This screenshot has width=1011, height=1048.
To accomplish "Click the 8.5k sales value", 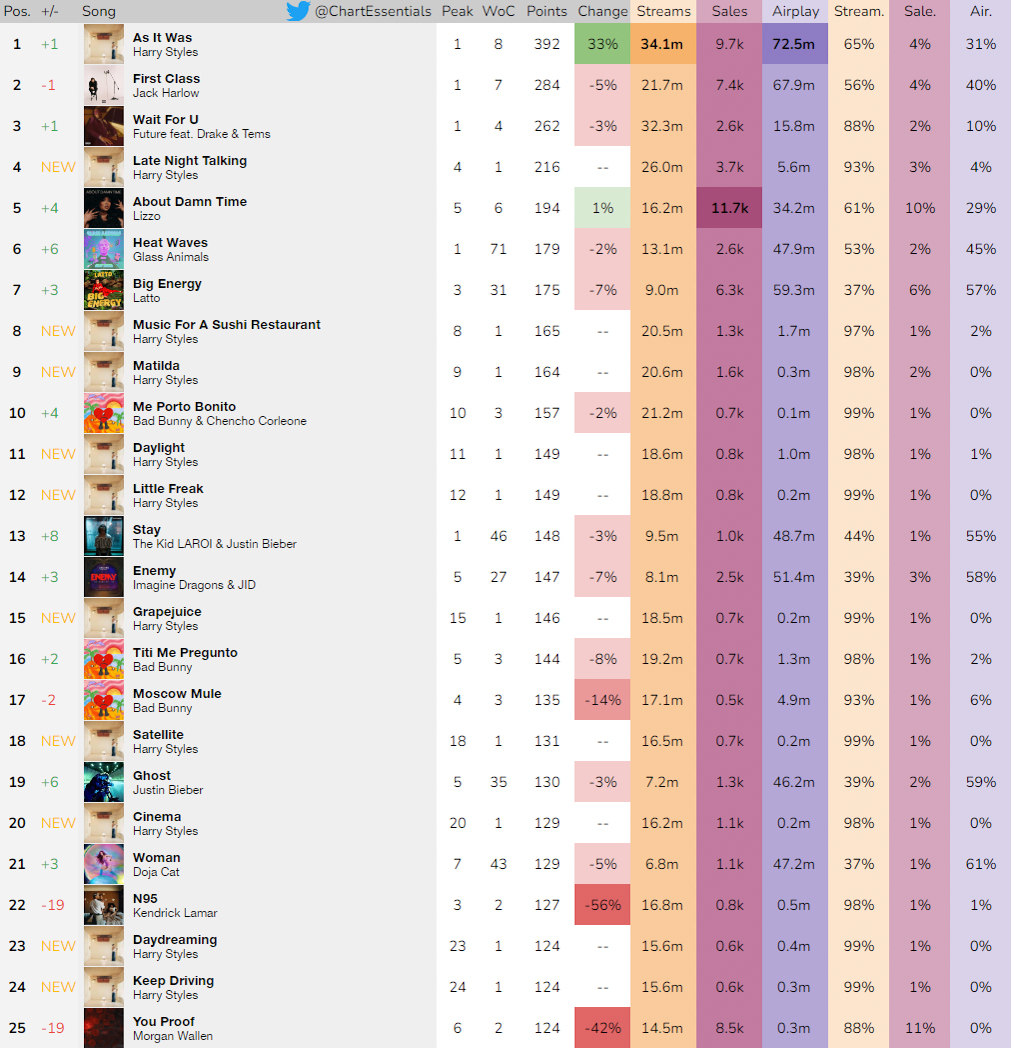I will pyautogui.click(x=730, y=1028).
